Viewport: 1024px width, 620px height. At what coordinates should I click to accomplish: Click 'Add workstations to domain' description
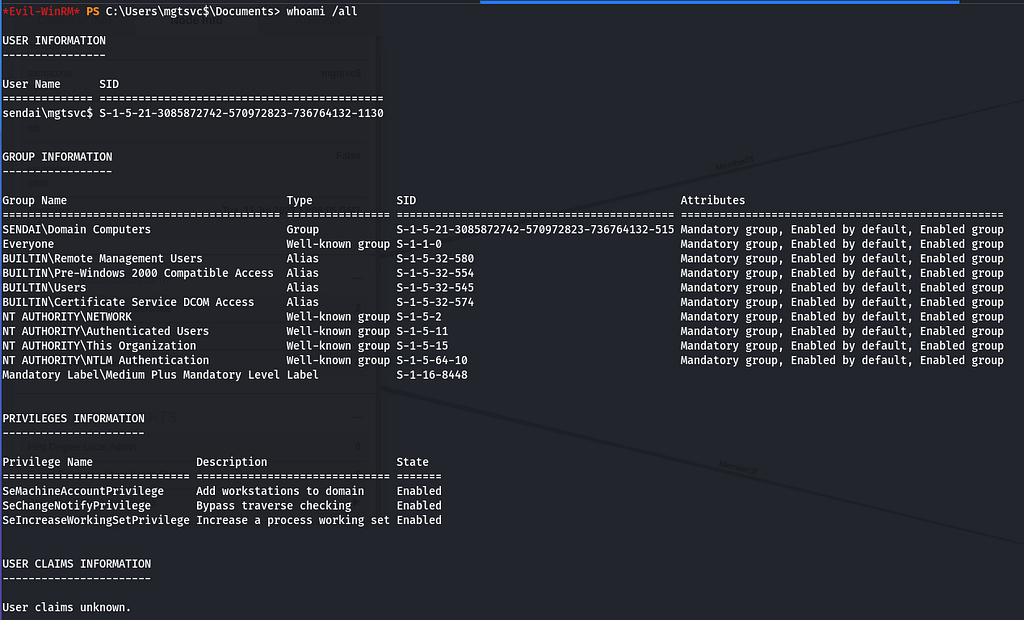pos(280,491)
